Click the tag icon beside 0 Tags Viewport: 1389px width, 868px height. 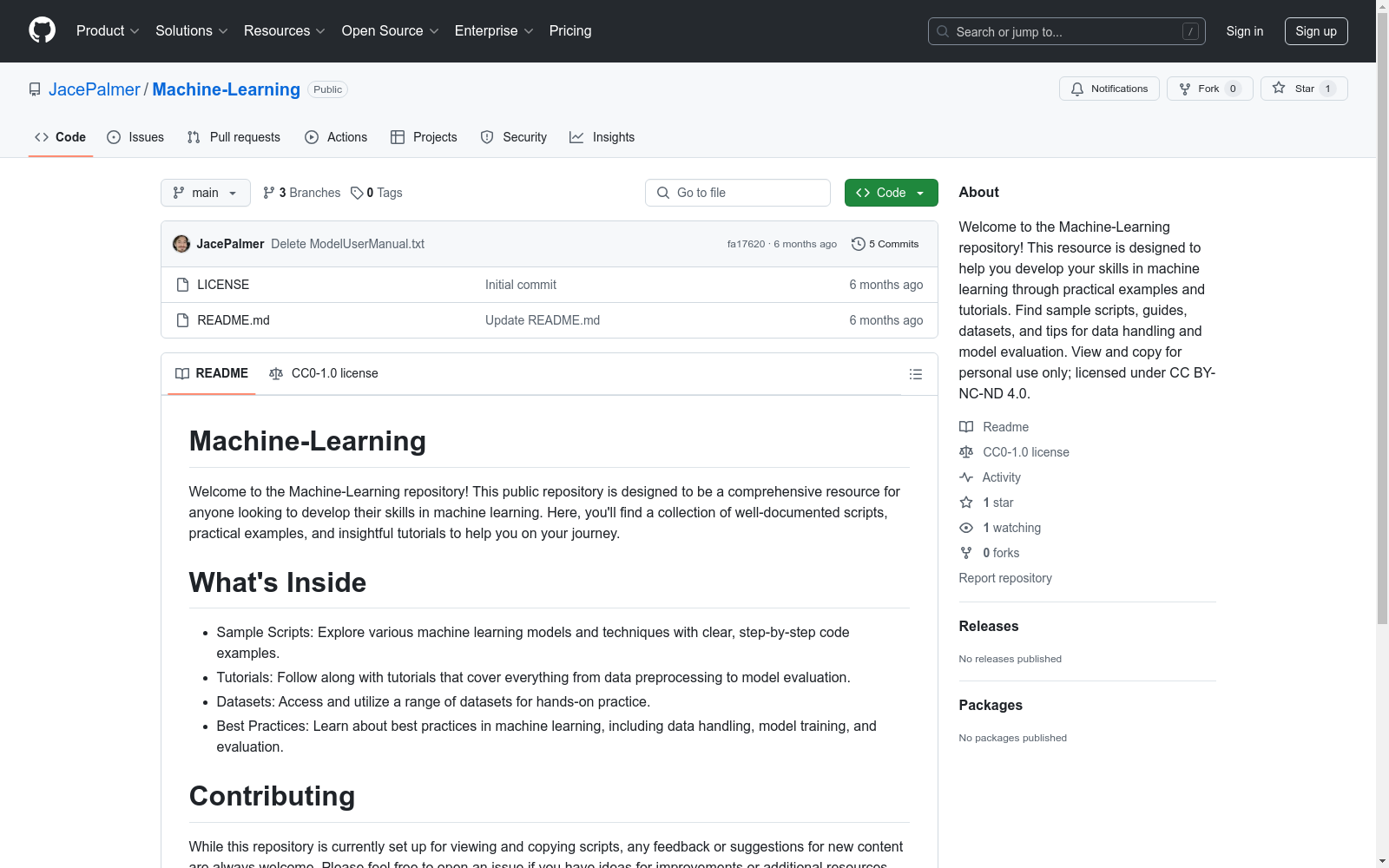click(357, 193)
